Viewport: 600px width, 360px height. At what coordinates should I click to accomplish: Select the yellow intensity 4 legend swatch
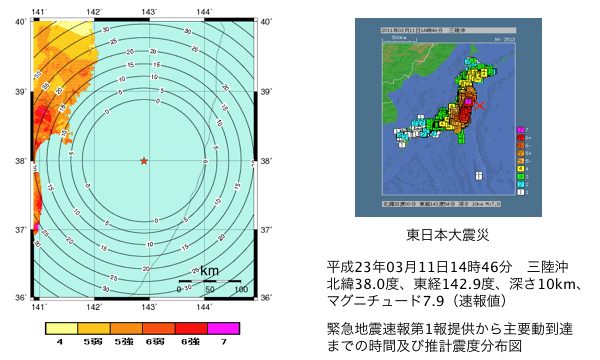click(62, 328)
